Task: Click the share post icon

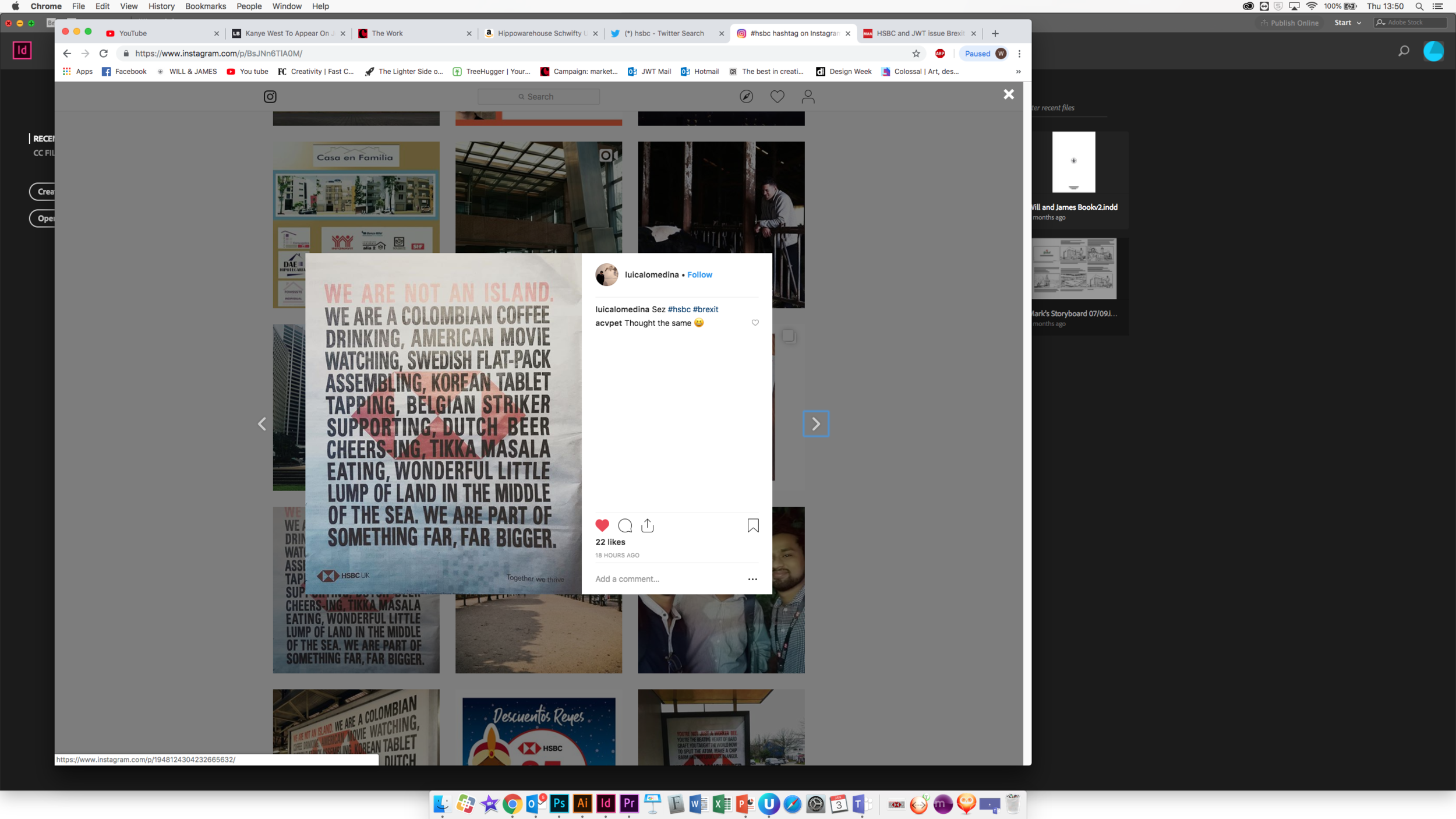Action: tap(647, 525)
